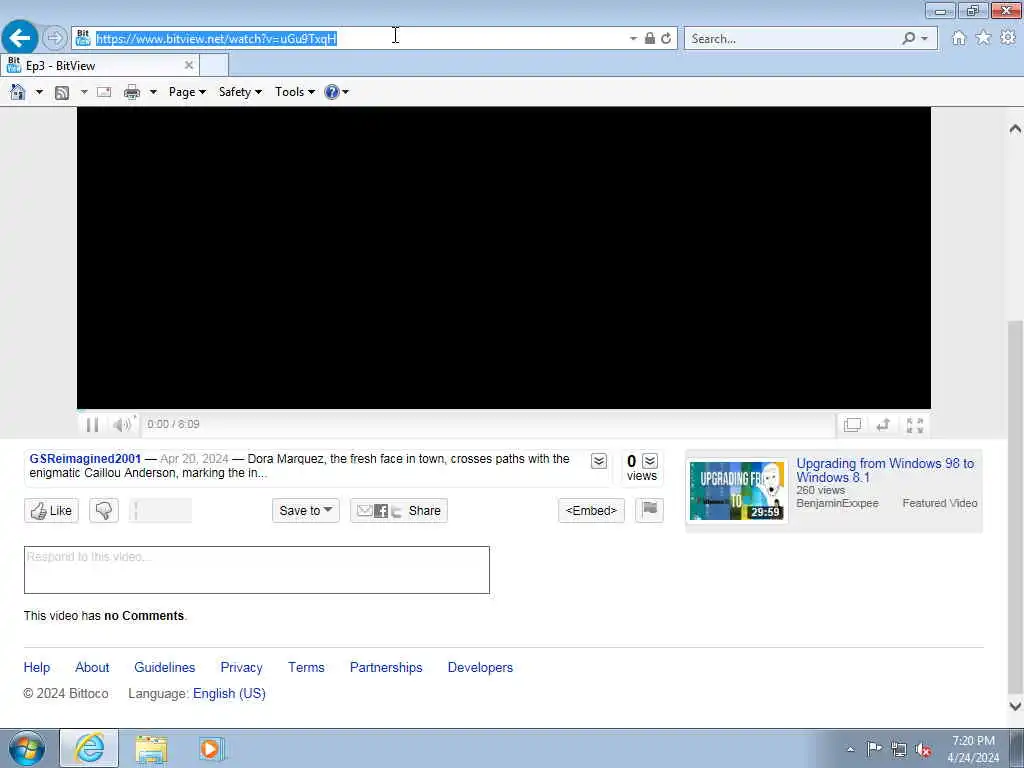Expand the view statistics chevron
This screenshot has height=768, width=1024.
tap(650, 461)
